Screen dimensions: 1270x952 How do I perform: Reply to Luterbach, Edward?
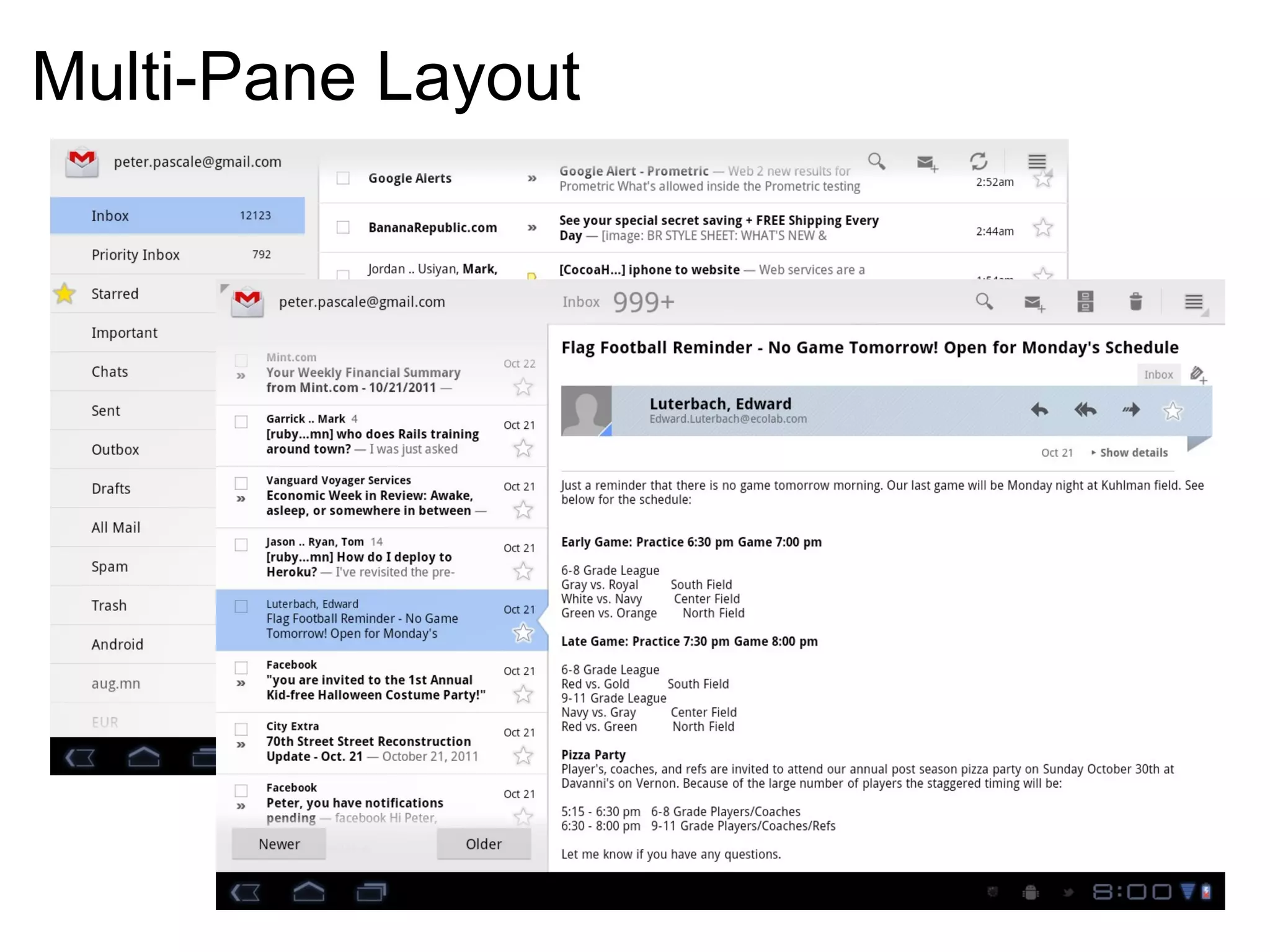[x=1039, y=410]
